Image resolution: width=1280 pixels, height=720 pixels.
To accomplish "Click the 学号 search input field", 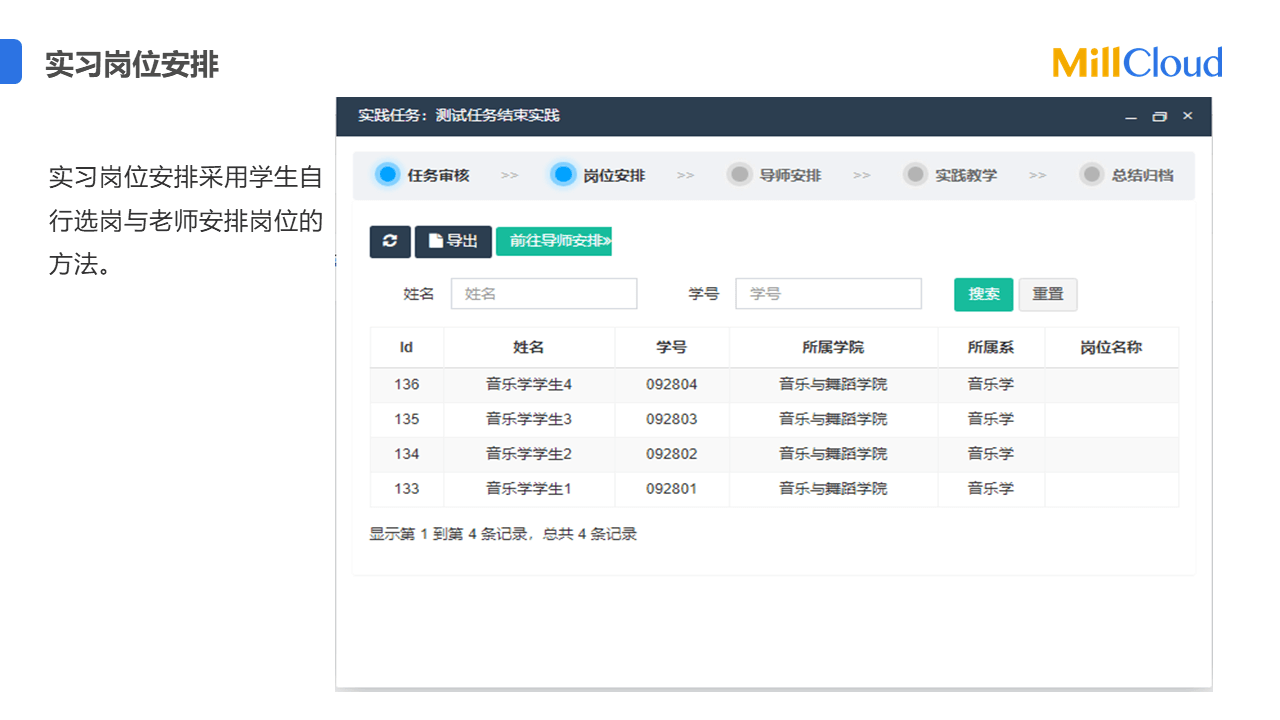I will (828, 294).
